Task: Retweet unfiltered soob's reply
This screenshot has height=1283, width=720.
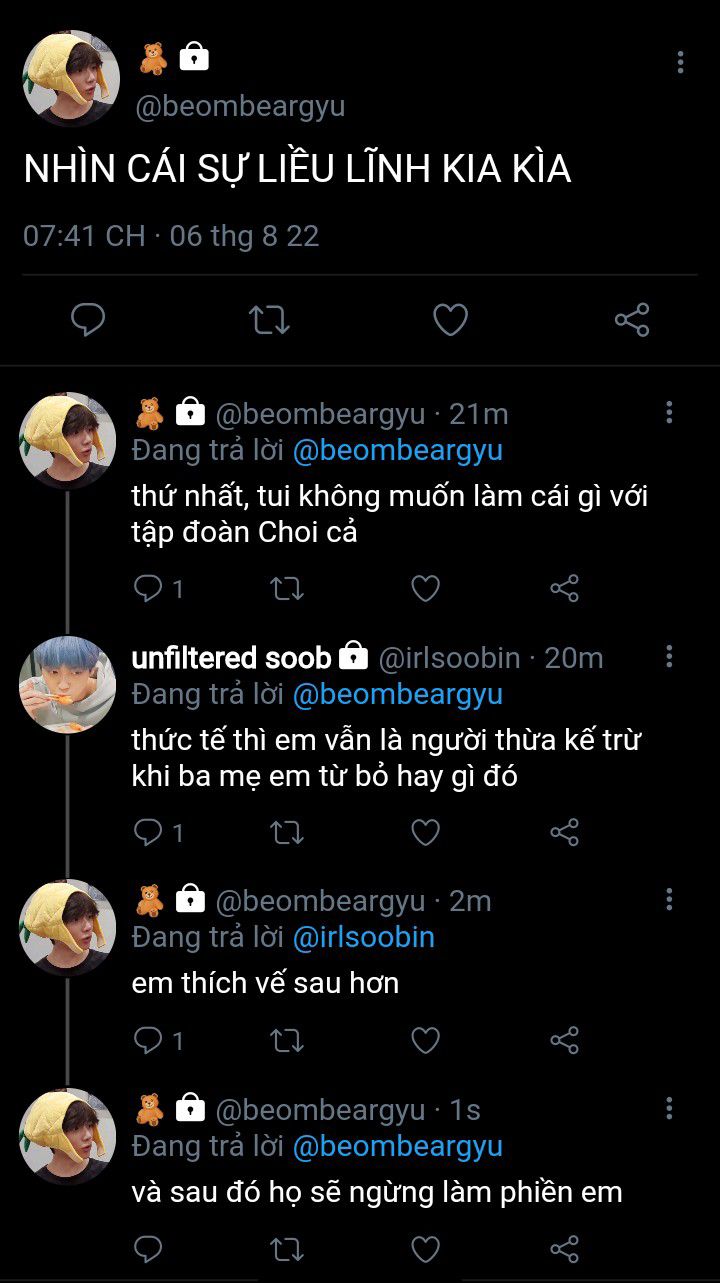Action: [x=287, y=832]
